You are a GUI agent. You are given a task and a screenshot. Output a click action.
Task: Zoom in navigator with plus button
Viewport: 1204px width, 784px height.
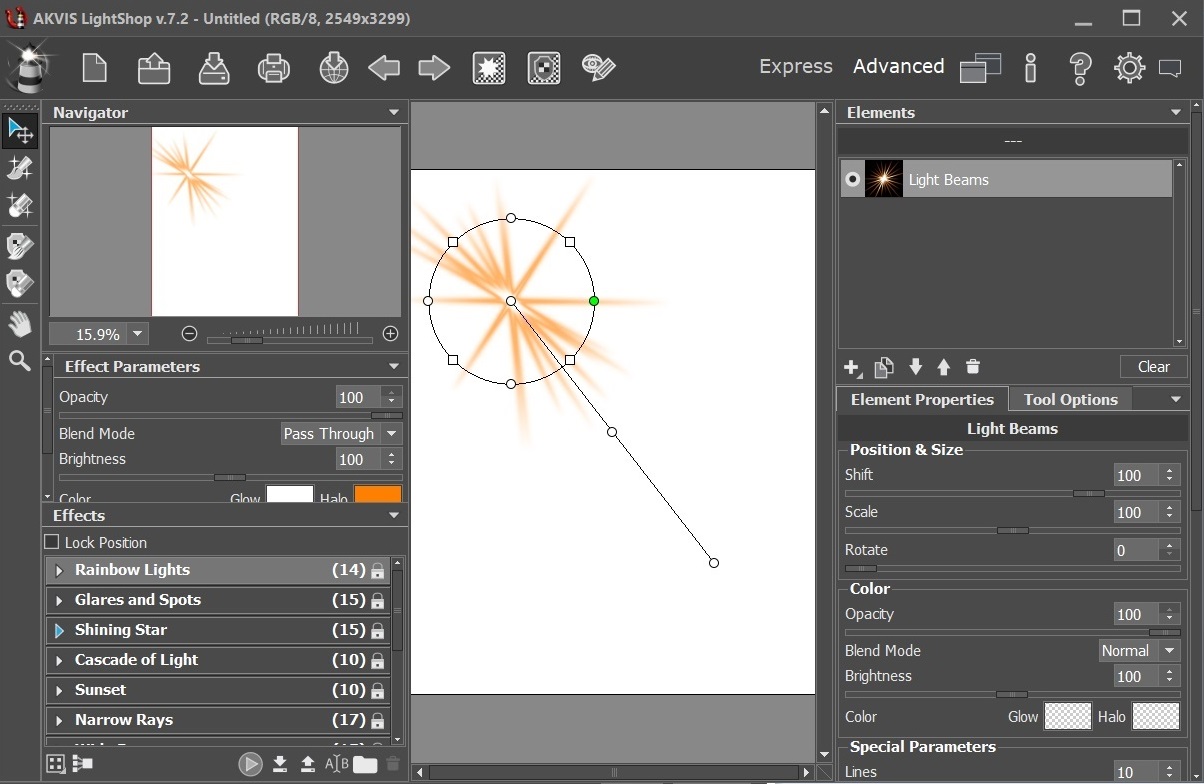click(391, 334)
